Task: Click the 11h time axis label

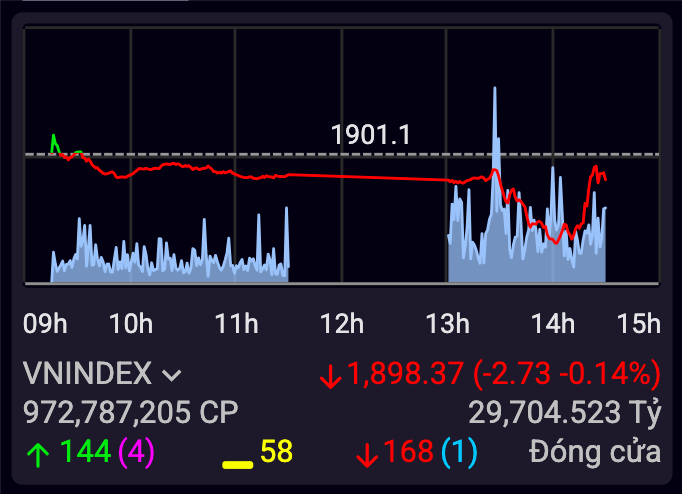Action: pos(237,324)
